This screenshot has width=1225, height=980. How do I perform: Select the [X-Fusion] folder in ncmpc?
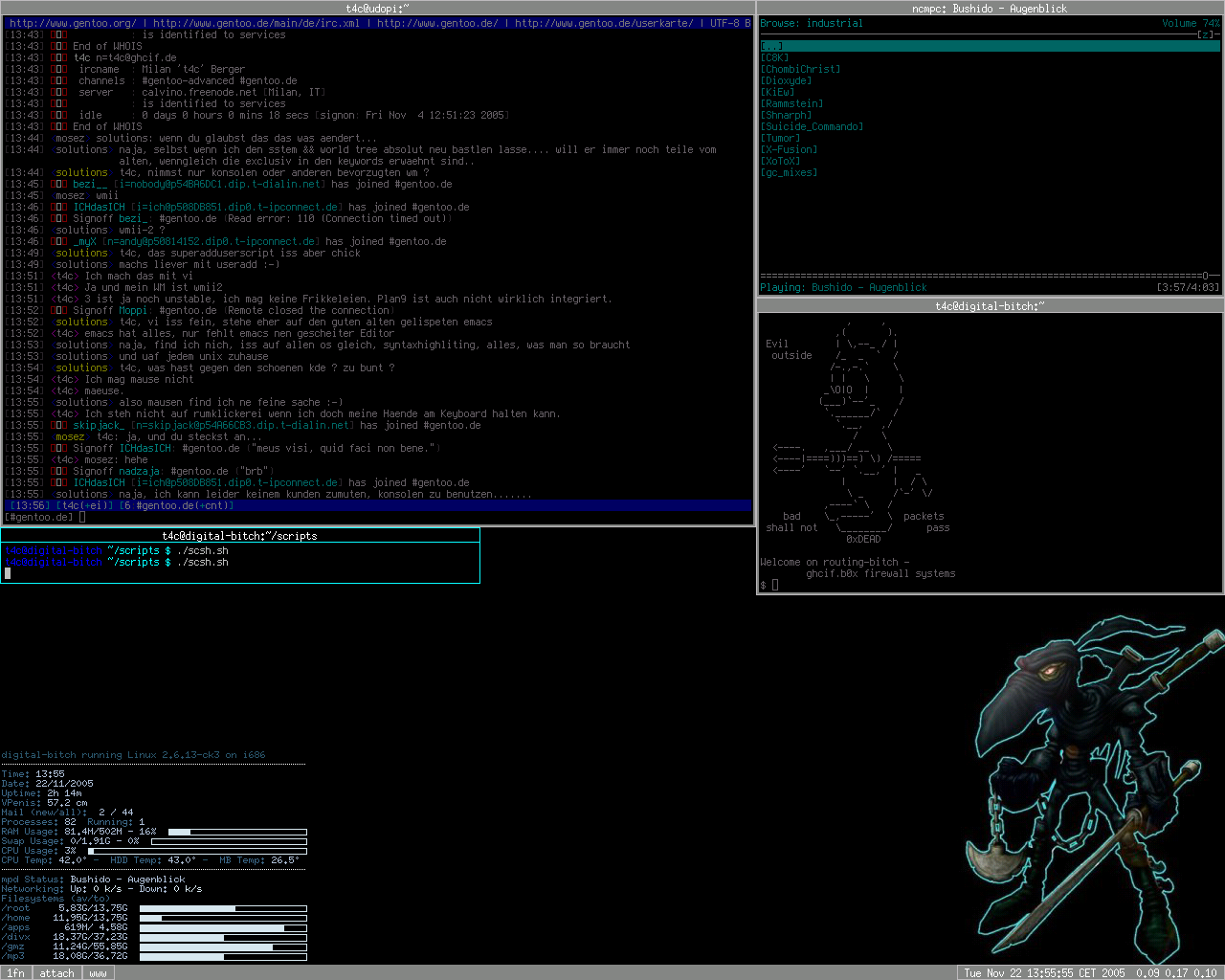click(x=789, y=149)
